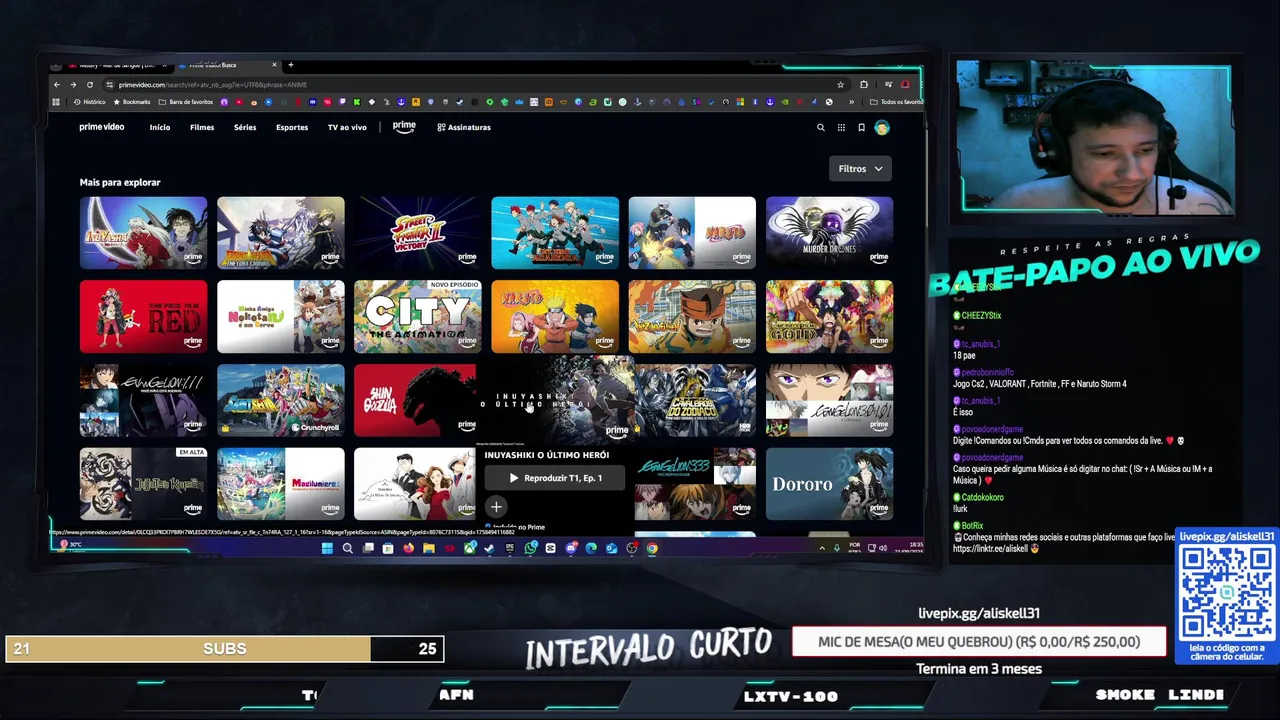Open the Jujutsu Kaisen thumbnail
Screen dimensions: 1280x720
[x=144, y=484]
